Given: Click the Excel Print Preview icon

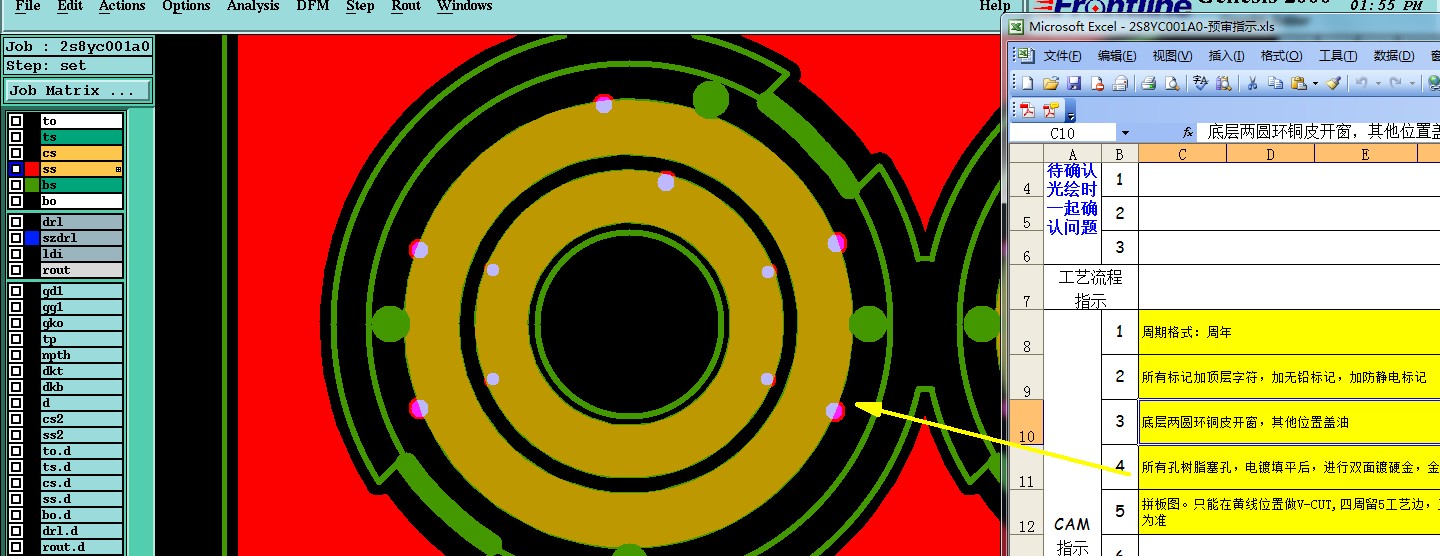Looking at the screenshot, I should tap(1172, 83).
